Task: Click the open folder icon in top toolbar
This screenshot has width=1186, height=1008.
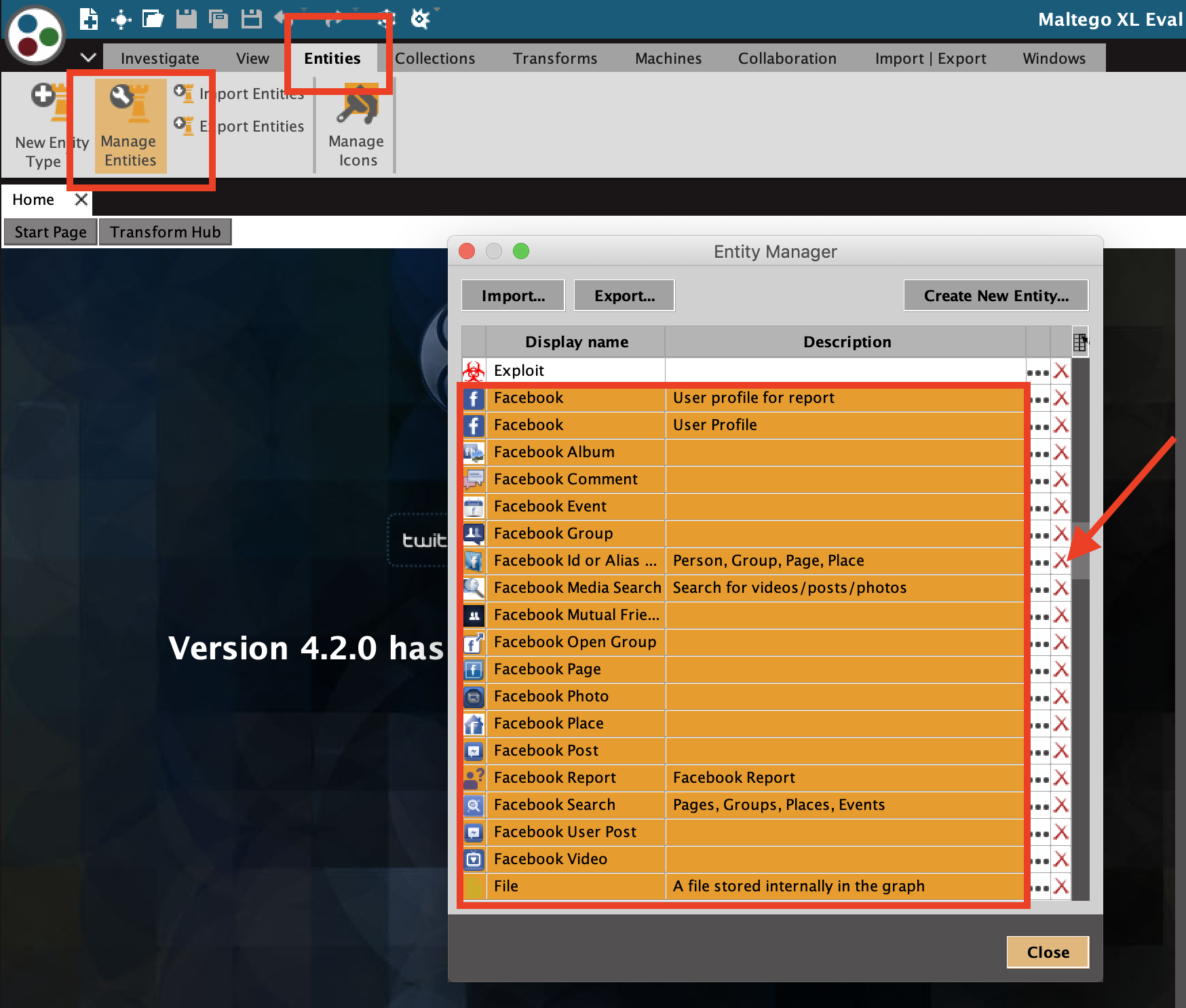Action: coord(153,18)
